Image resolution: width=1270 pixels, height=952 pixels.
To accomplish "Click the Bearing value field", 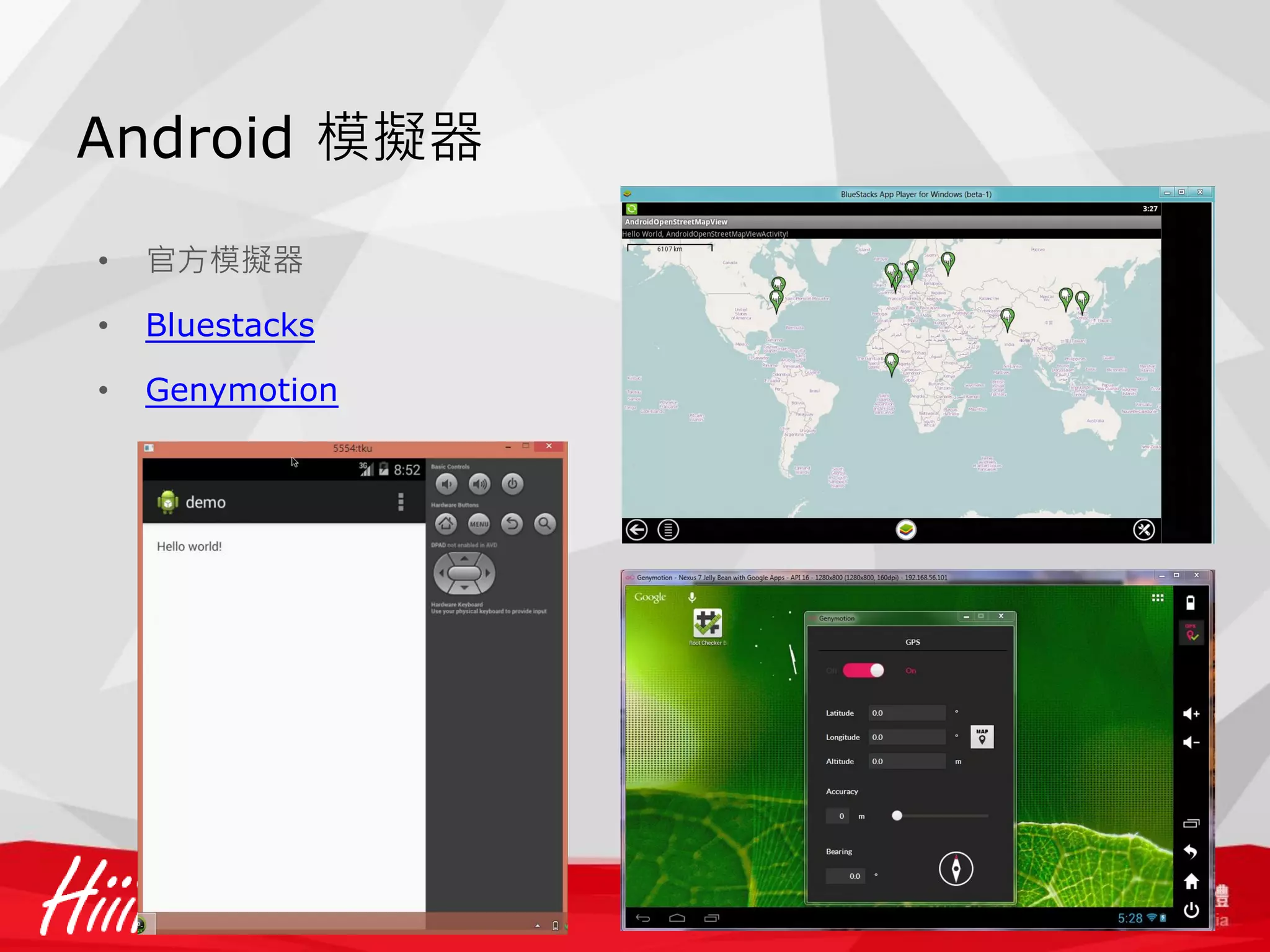I will click(846, 876).
